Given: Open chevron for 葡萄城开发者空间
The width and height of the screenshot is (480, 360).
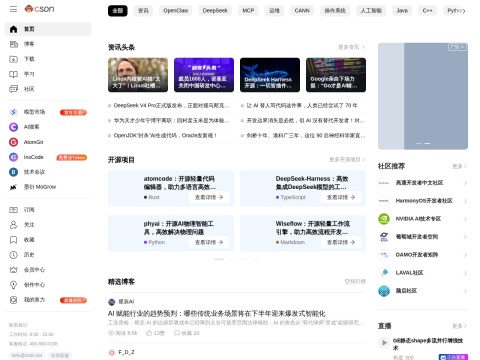Looking at the screenshot, I should [465, 237].
